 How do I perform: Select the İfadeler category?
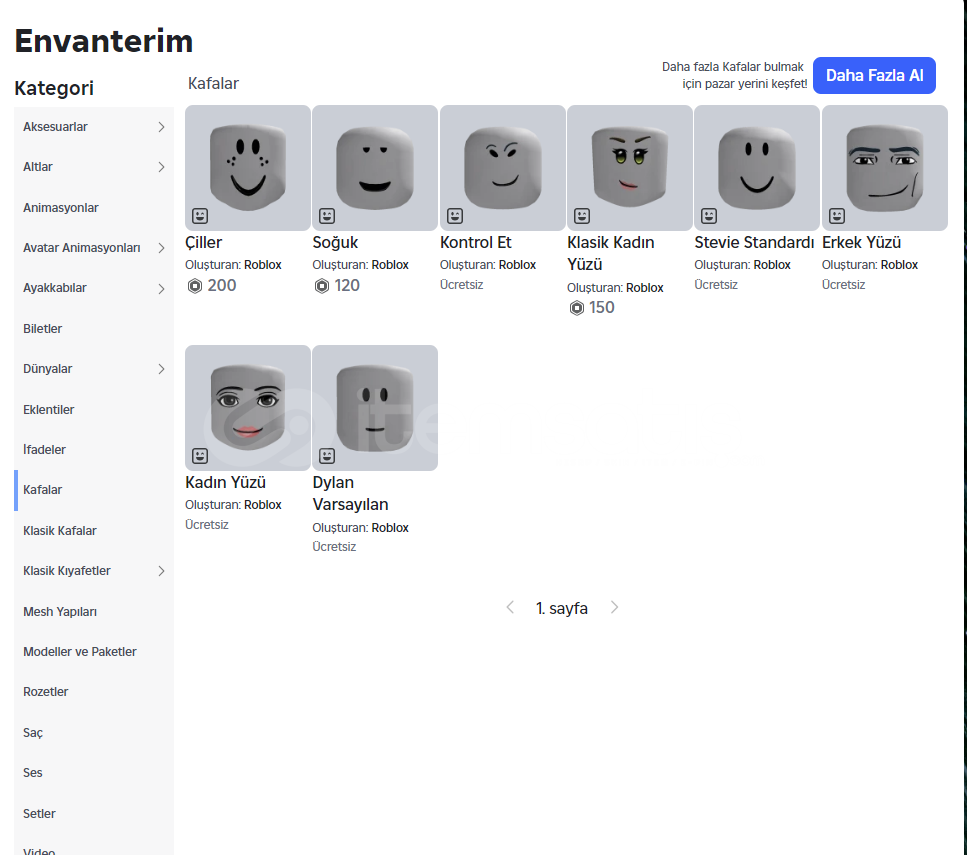94,450
